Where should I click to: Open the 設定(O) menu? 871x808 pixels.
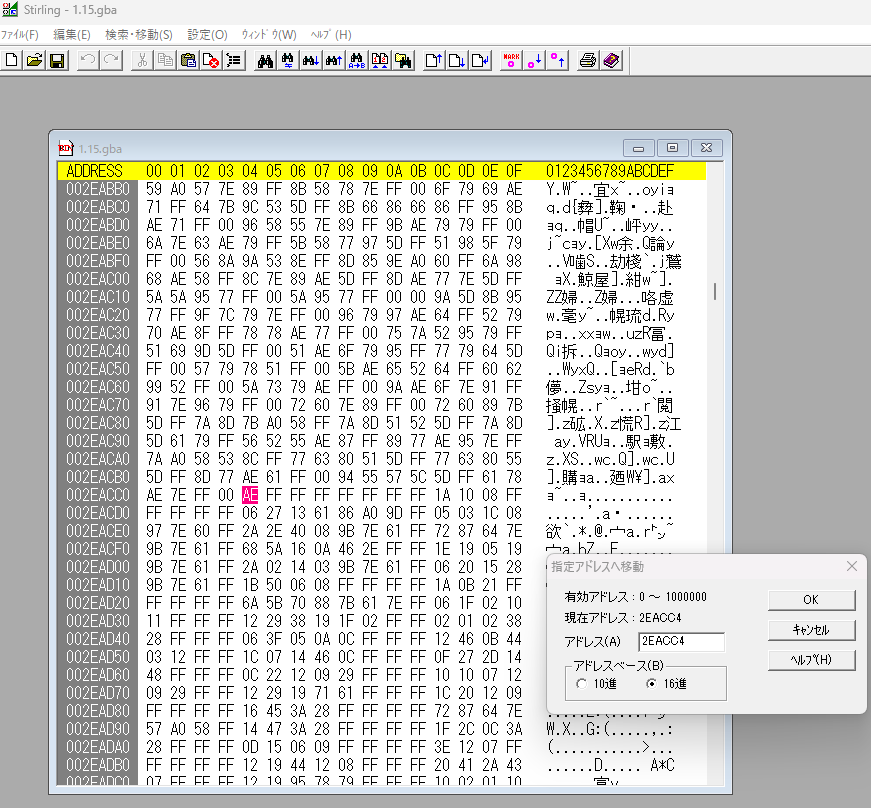207,34
